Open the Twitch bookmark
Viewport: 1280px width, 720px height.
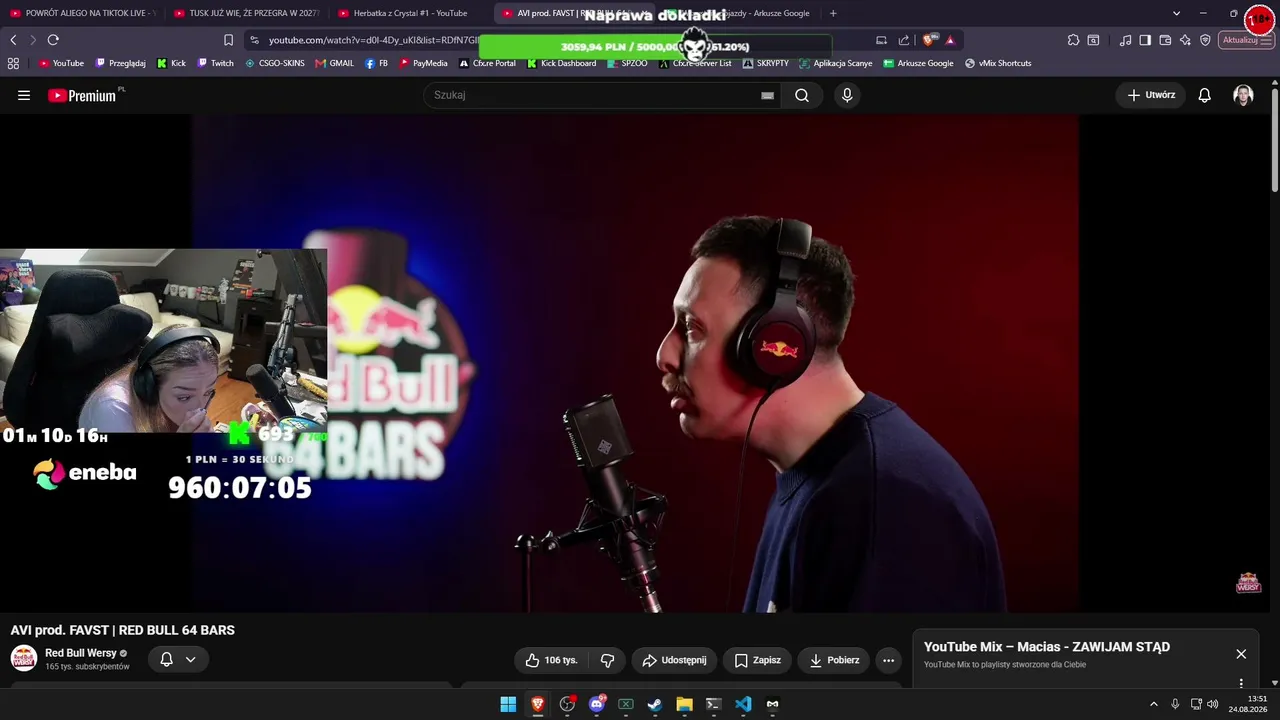(x=216, y=63)
